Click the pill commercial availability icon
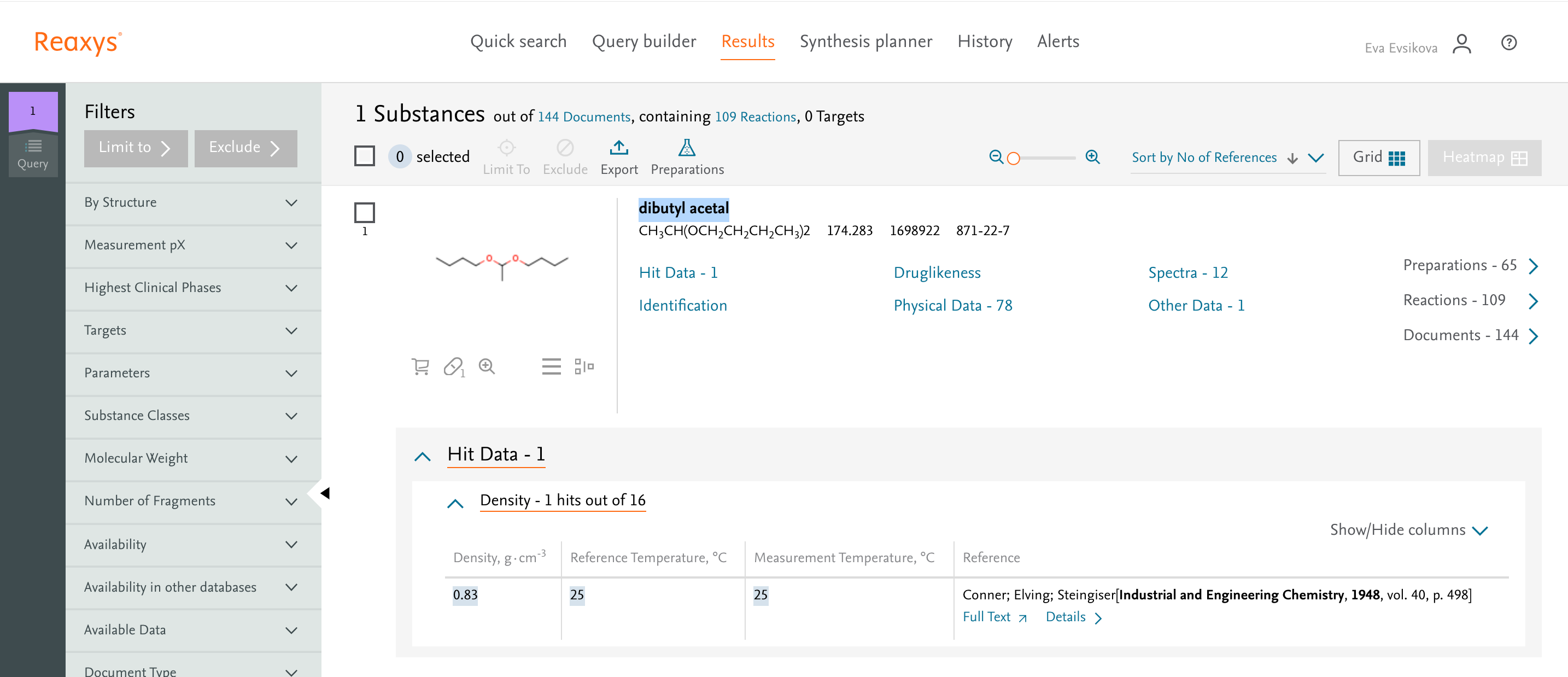This screenshot has width=1568, height=677. pyautogui.click(x=454, y=366)
